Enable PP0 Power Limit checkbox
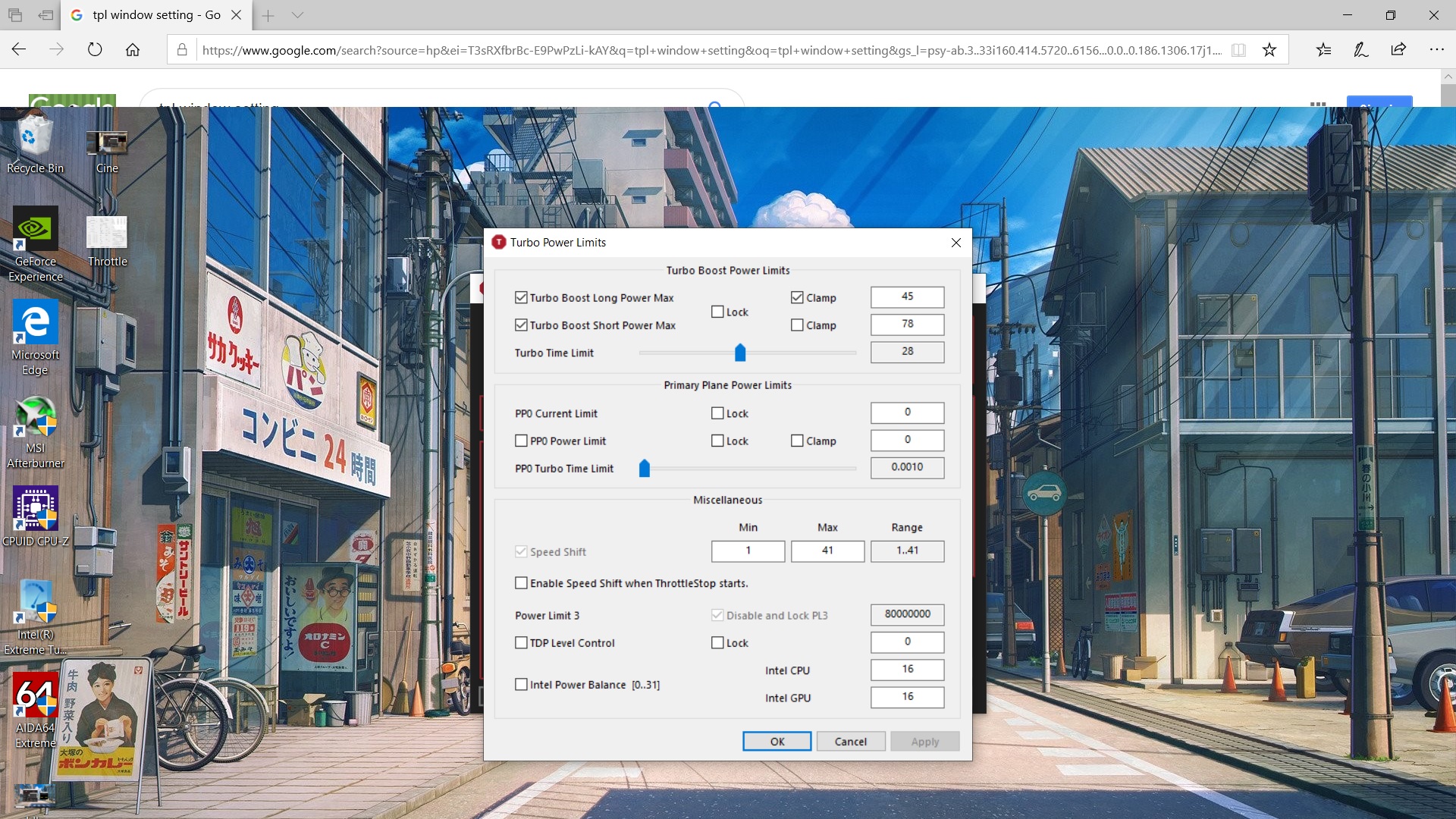Image resolution: width=1456 pixels, height=819 pixels. (x=521, y=441)
